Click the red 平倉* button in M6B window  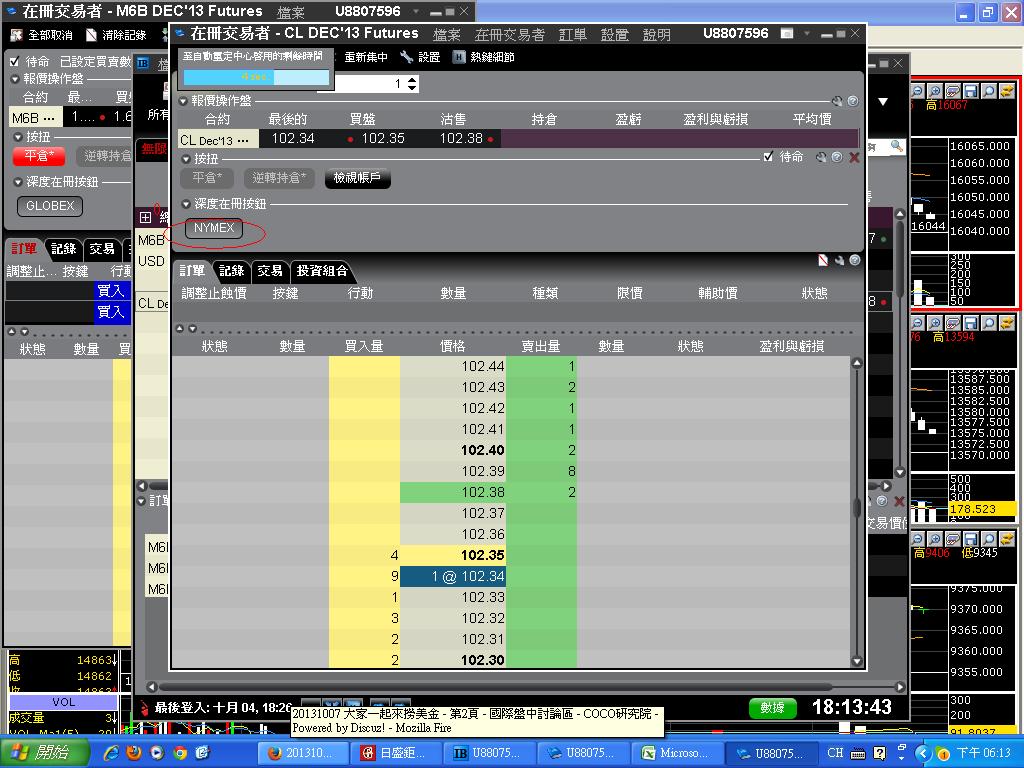39,155
